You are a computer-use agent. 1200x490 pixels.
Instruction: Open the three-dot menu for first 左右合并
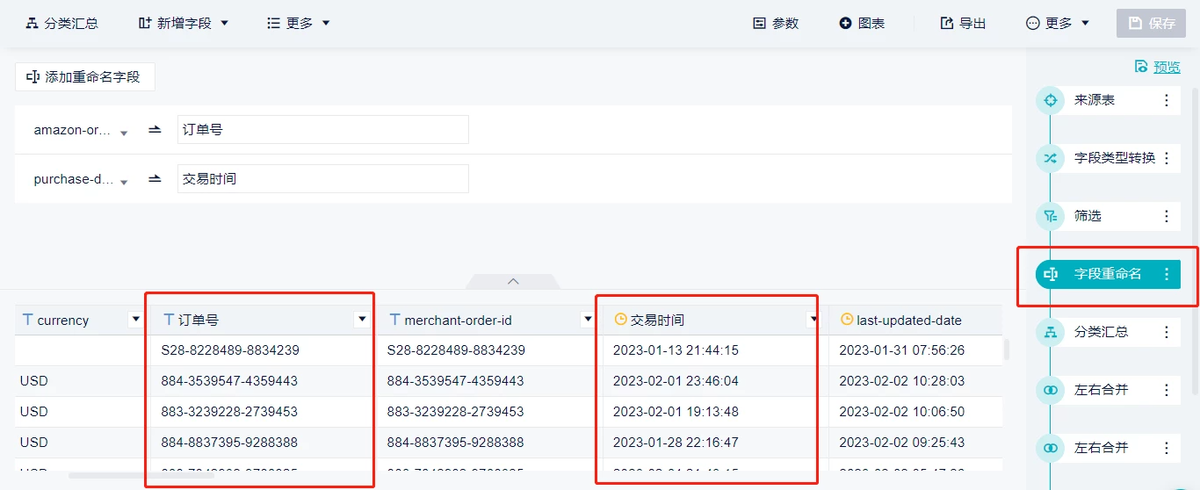click(1167, 390)
